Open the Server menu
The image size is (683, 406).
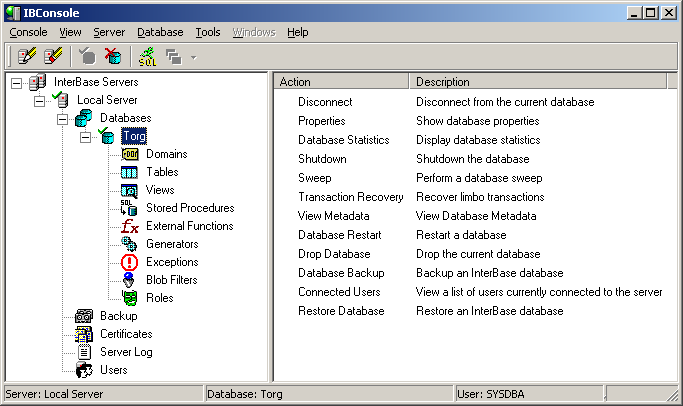pyautogui.click(x=109, y=32)
